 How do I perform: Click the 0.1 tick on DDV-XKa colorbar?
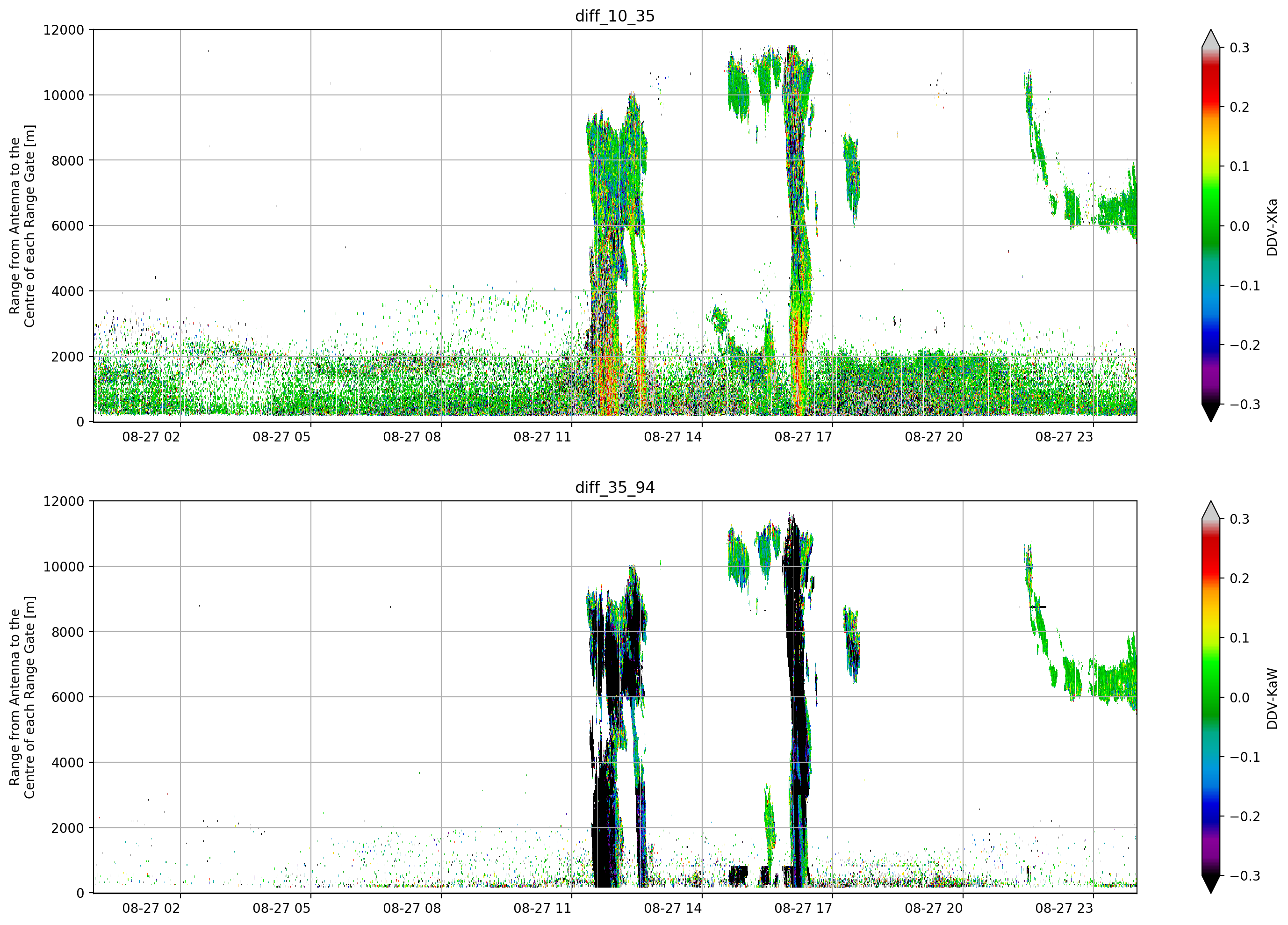click(1240, 166)
